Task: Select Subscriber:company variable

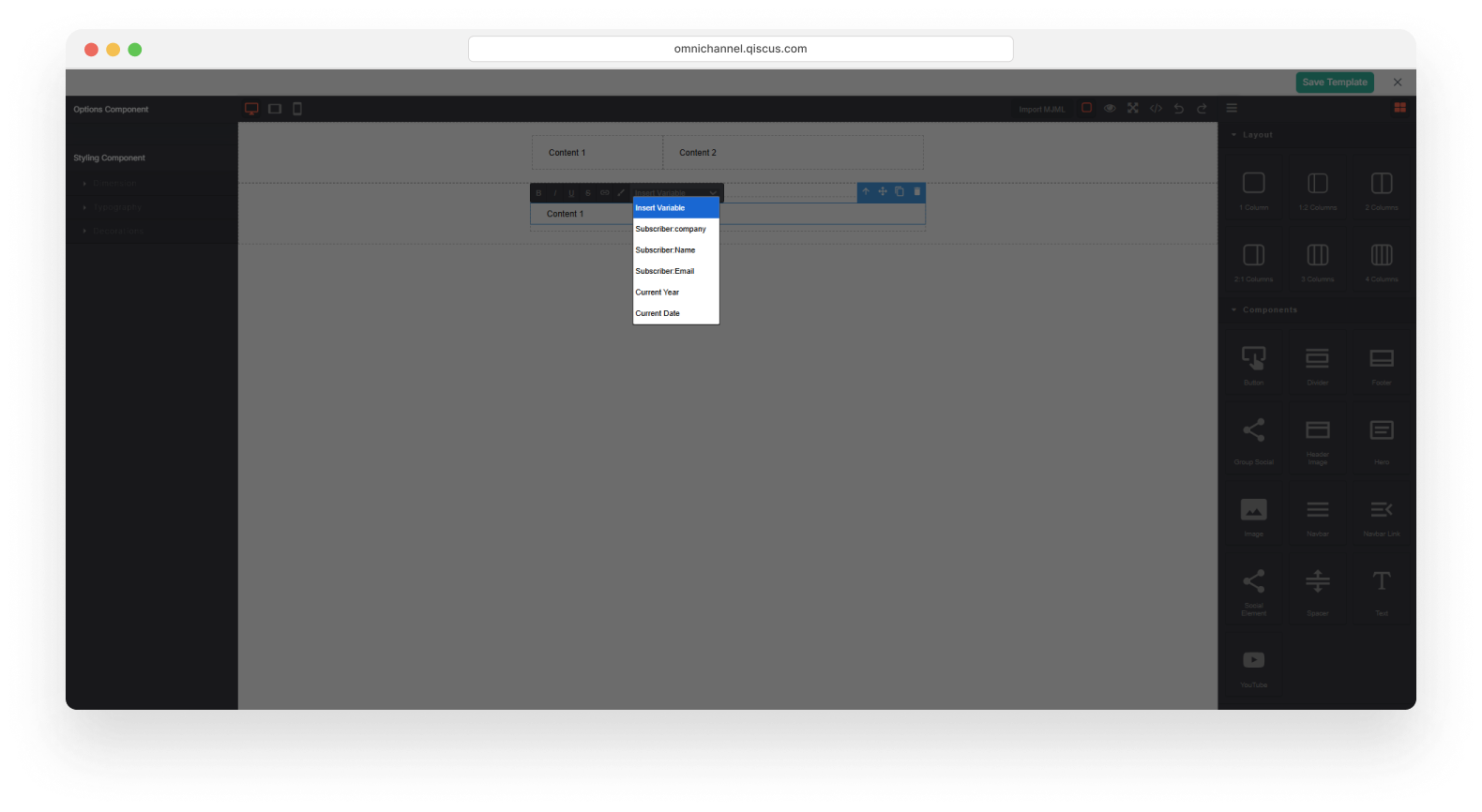Action: (676, 229)
